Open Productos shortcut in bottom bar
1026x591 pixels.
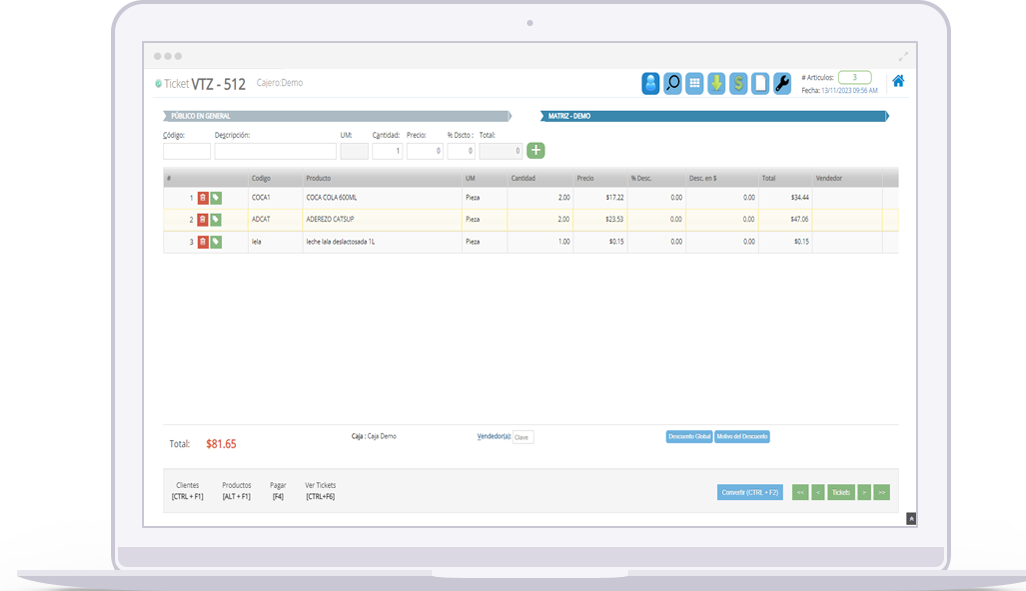pos(236,491)
